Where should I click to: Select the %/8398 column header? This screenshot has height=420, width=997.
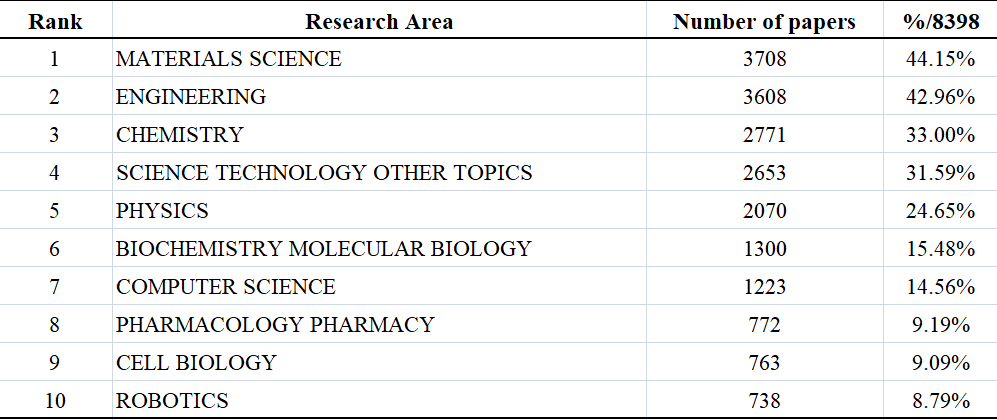[x=940, y=21]
